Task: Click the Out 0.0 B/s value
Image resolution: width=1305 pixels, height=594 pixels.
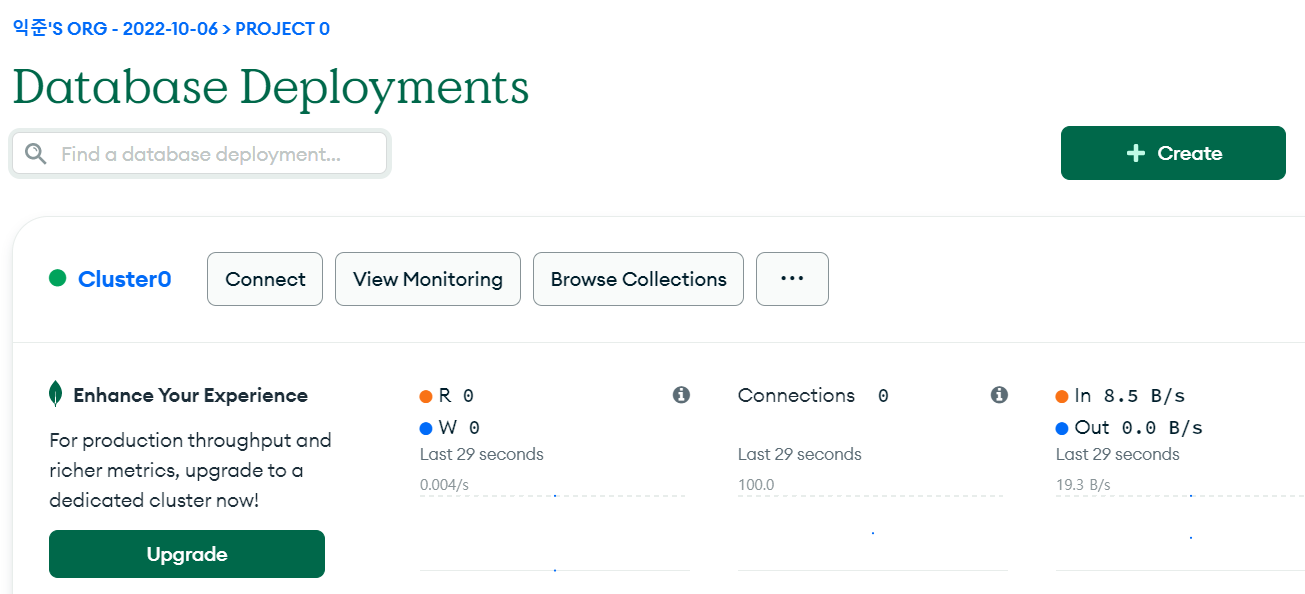Action: click(x=1139, y=427)
